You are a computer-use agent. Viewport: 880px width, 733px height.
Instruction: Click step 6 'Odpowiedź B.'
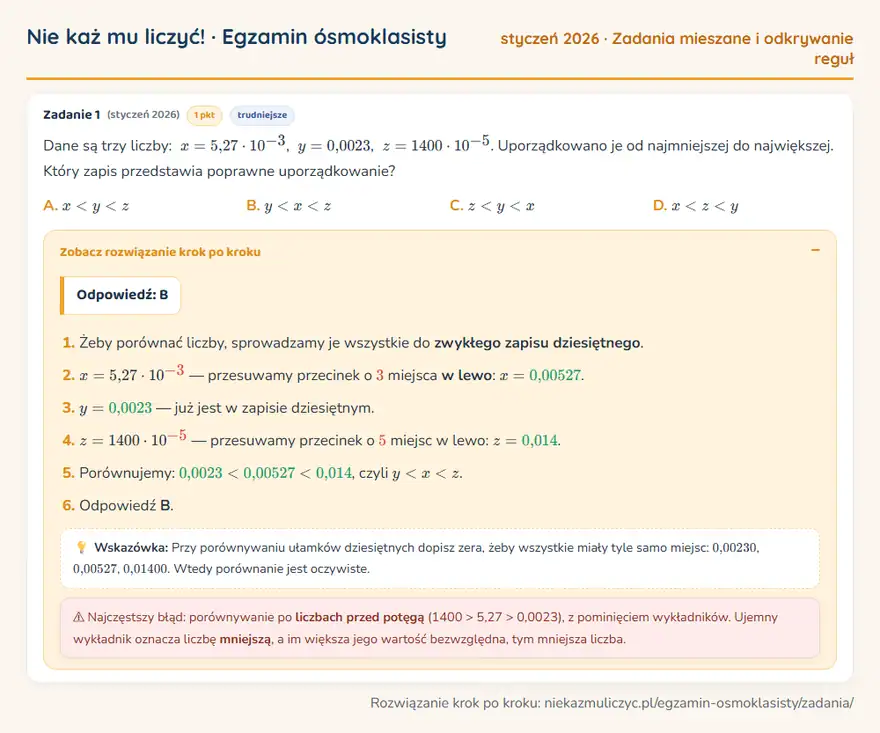coord(118,505)
